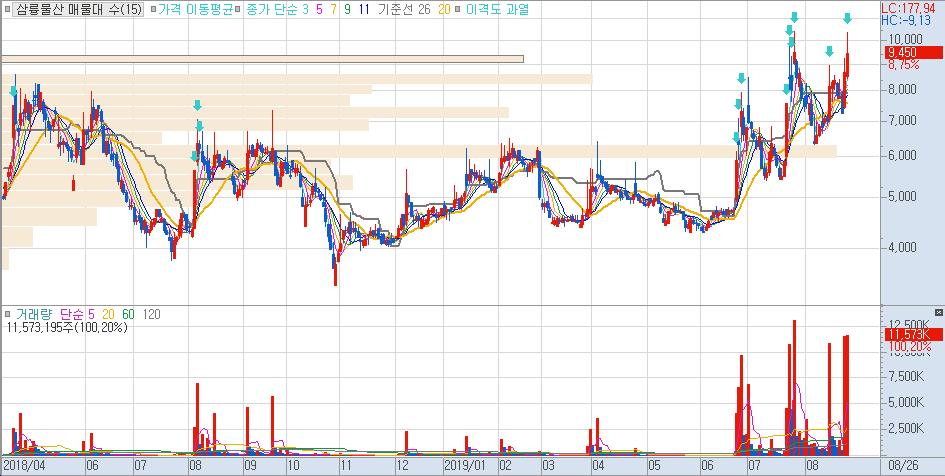The image size is (945, 476).
Task: Click the overheating arrow at far left 2018/04
Action: point(13,91)
